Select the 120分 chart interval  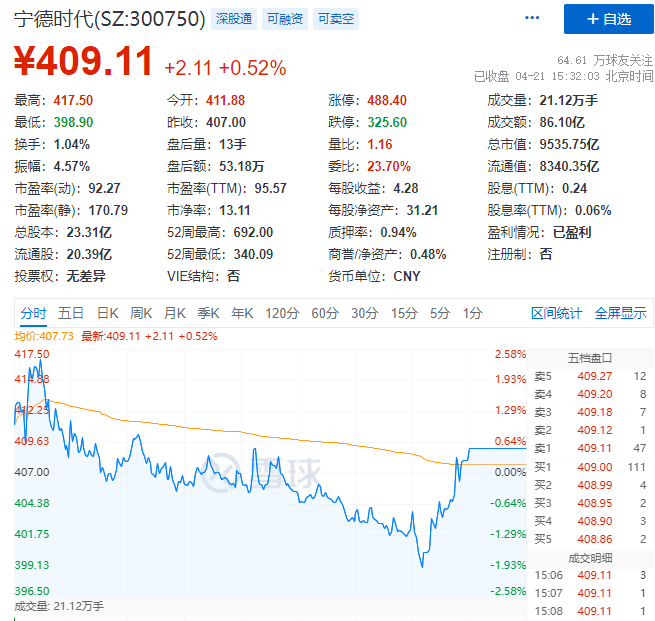[282, 313]
